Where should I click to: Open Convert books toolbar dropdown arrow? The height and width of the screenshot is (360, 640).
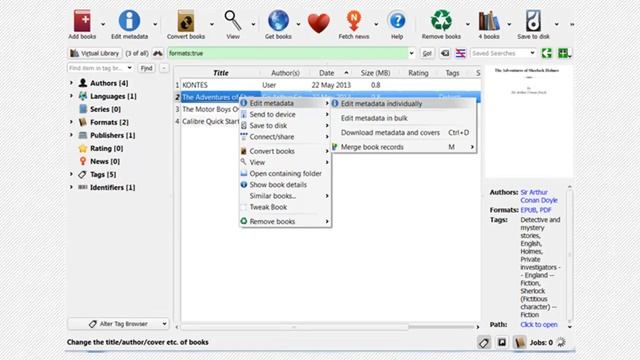(x=211, y=24)
